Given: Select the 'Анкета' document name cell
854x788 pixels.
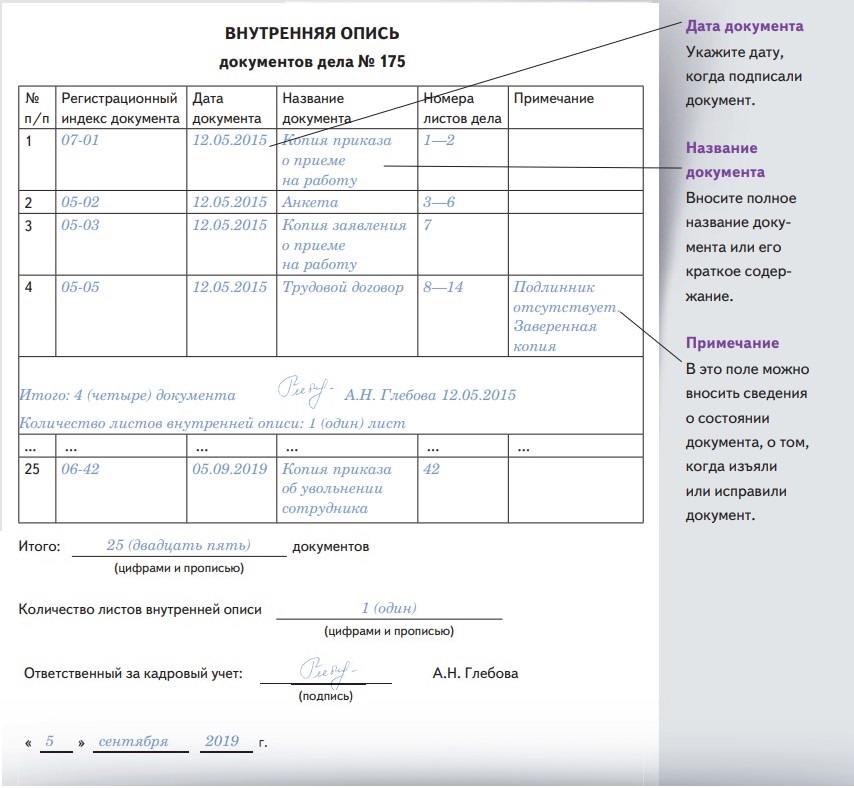Looking at the screenshot, I should click(308, 202).
